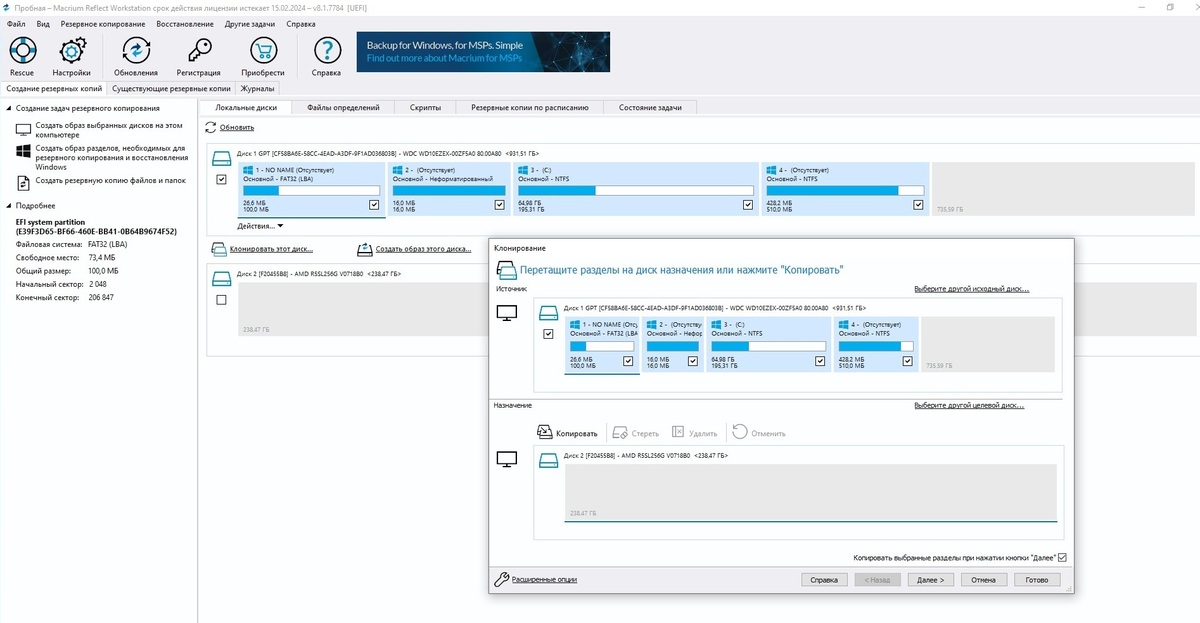
Task: Open the Файлы определений tab
Action: tap(343, 107)
